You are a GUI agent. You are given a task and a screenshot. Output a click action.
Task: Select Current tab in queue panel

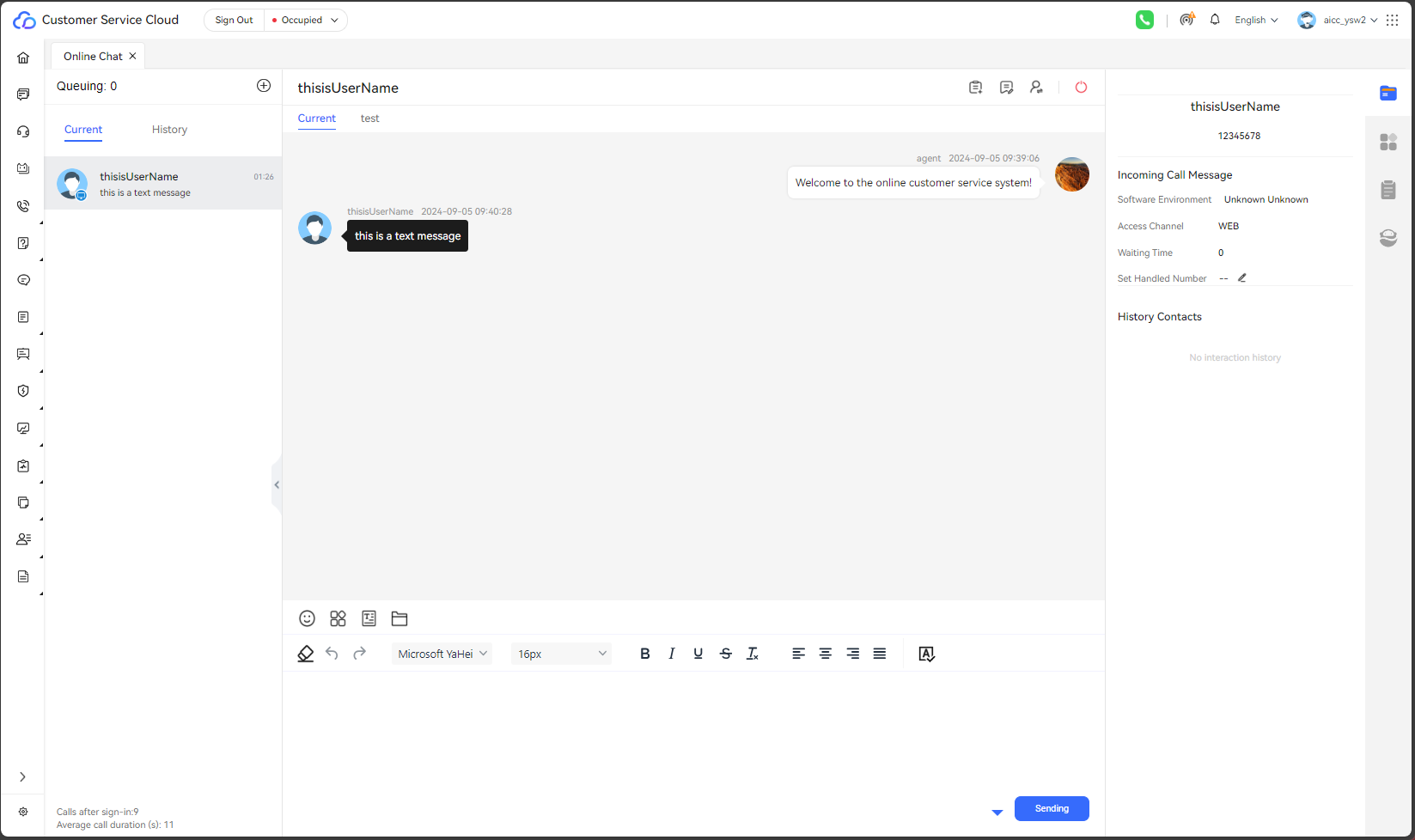(x=83, y=130)
